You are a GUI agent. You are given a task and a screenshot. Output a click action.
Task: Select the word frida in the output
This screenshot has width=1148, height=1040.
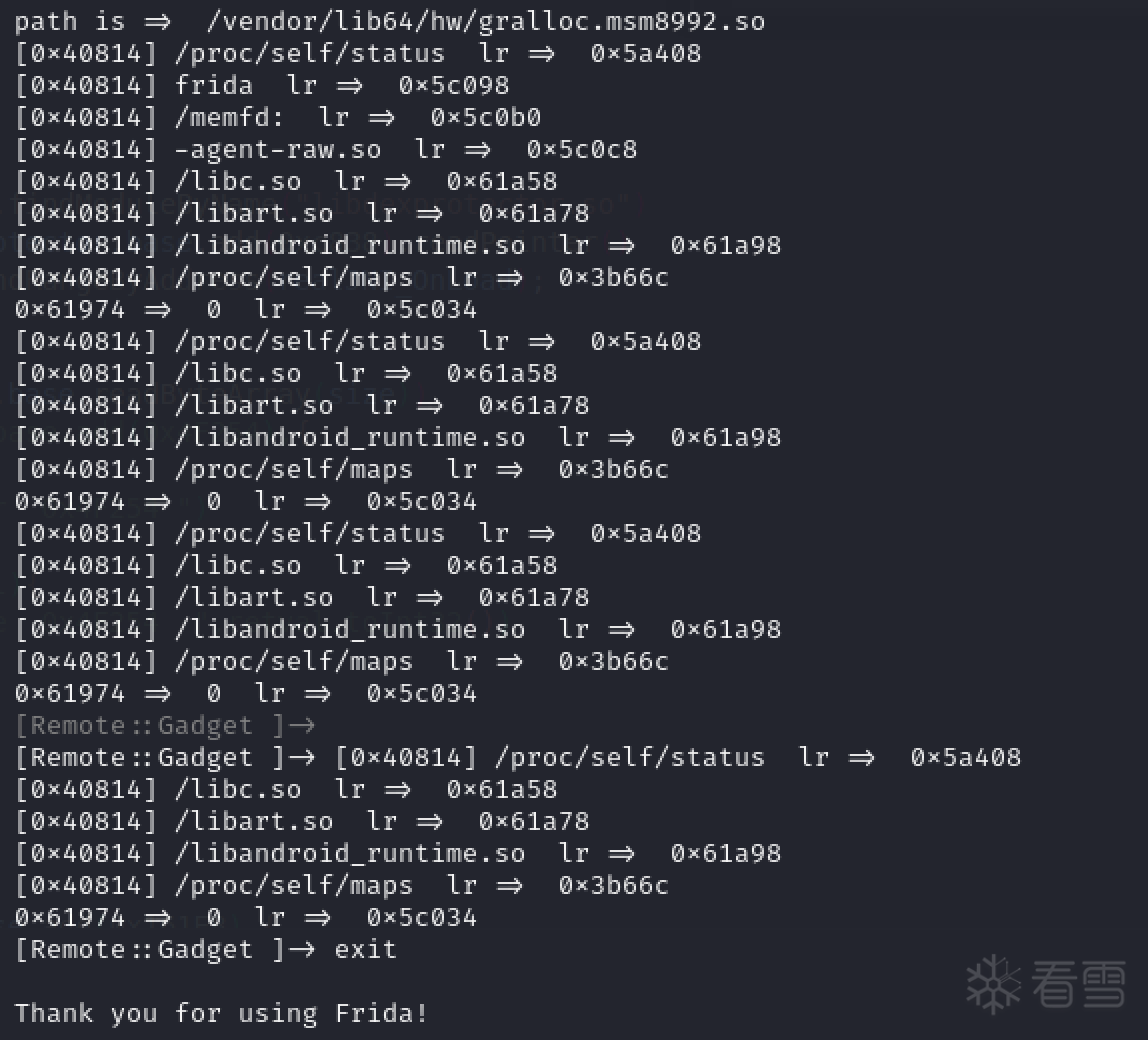click(x=214, y=85)
